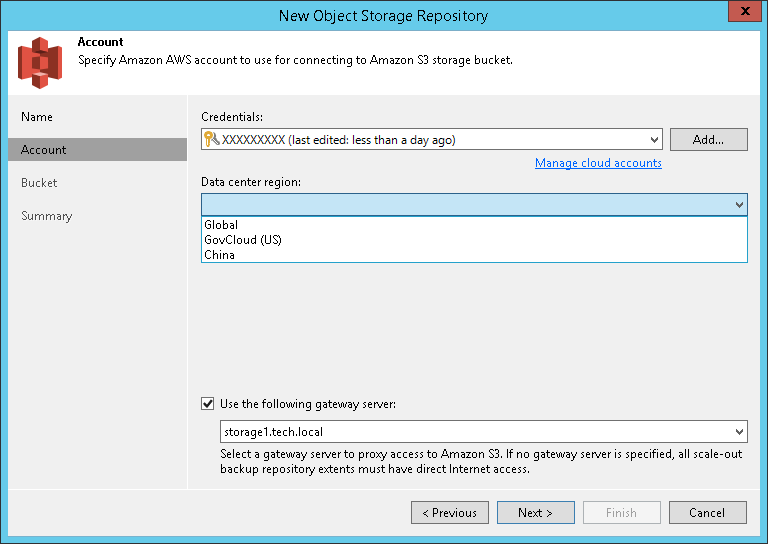
Task: Click the key icon in Credentials field
Action: pos(211,140)
